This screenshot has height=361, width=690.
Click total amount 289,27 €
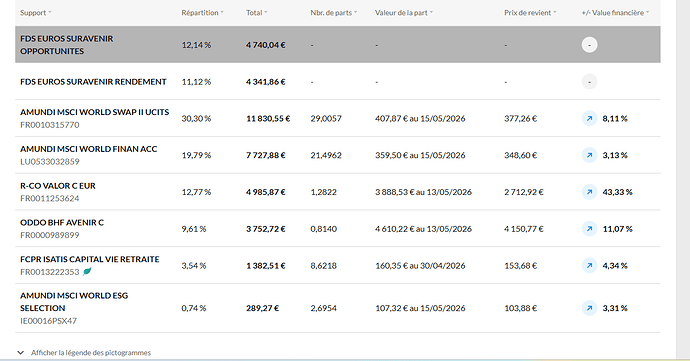point(263,308)
